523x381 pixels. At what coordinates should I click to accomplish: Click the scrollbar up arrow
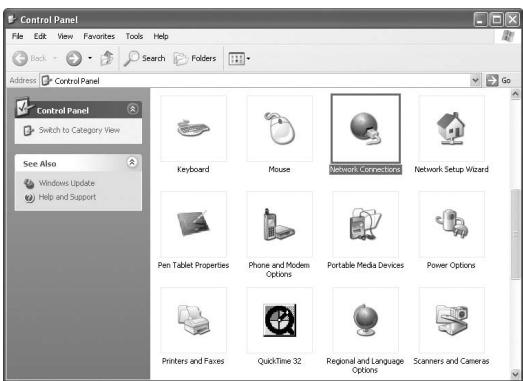[515, 94]
